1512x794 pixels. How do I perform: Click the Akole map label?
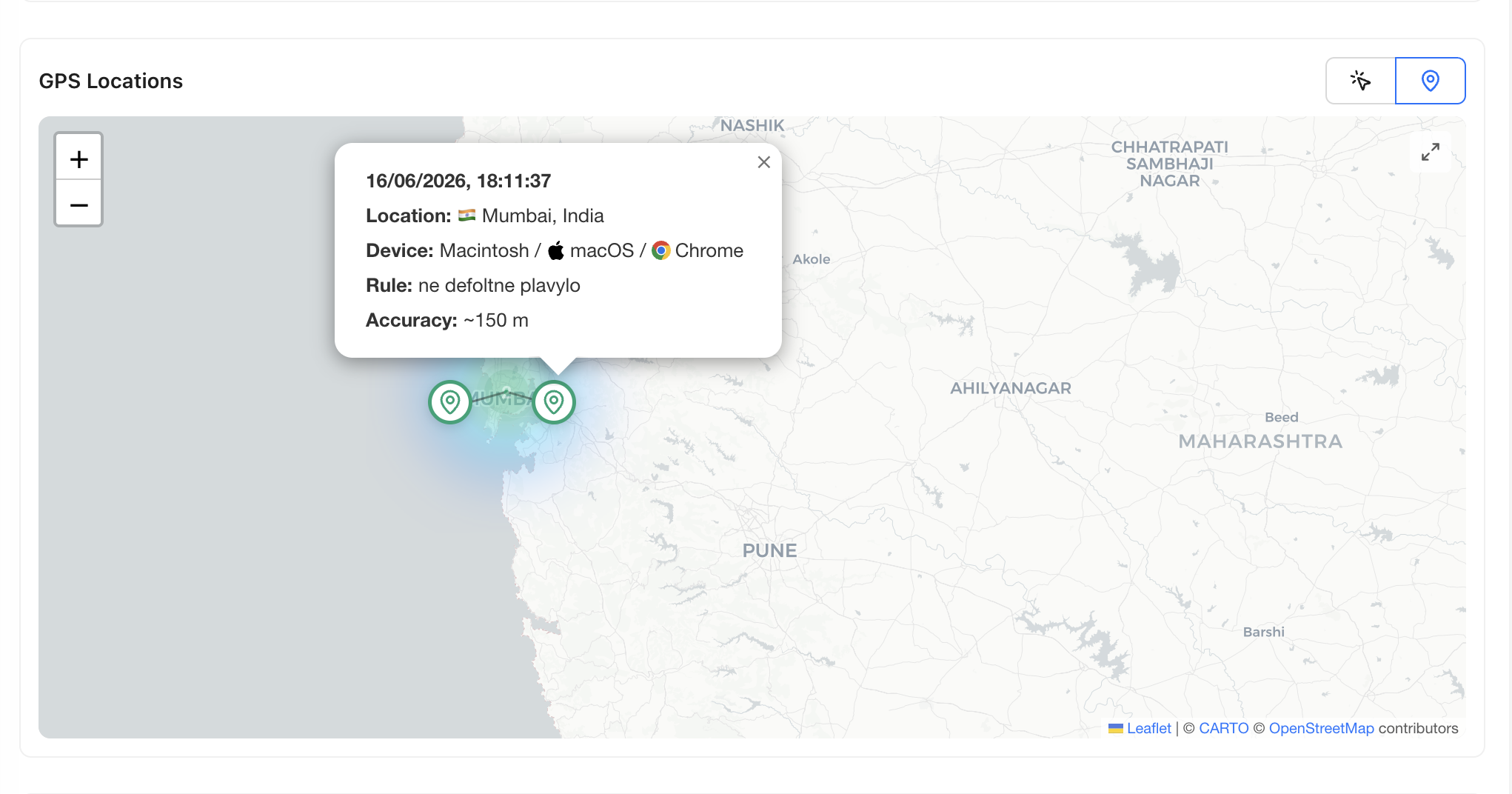tap(811, 259)
